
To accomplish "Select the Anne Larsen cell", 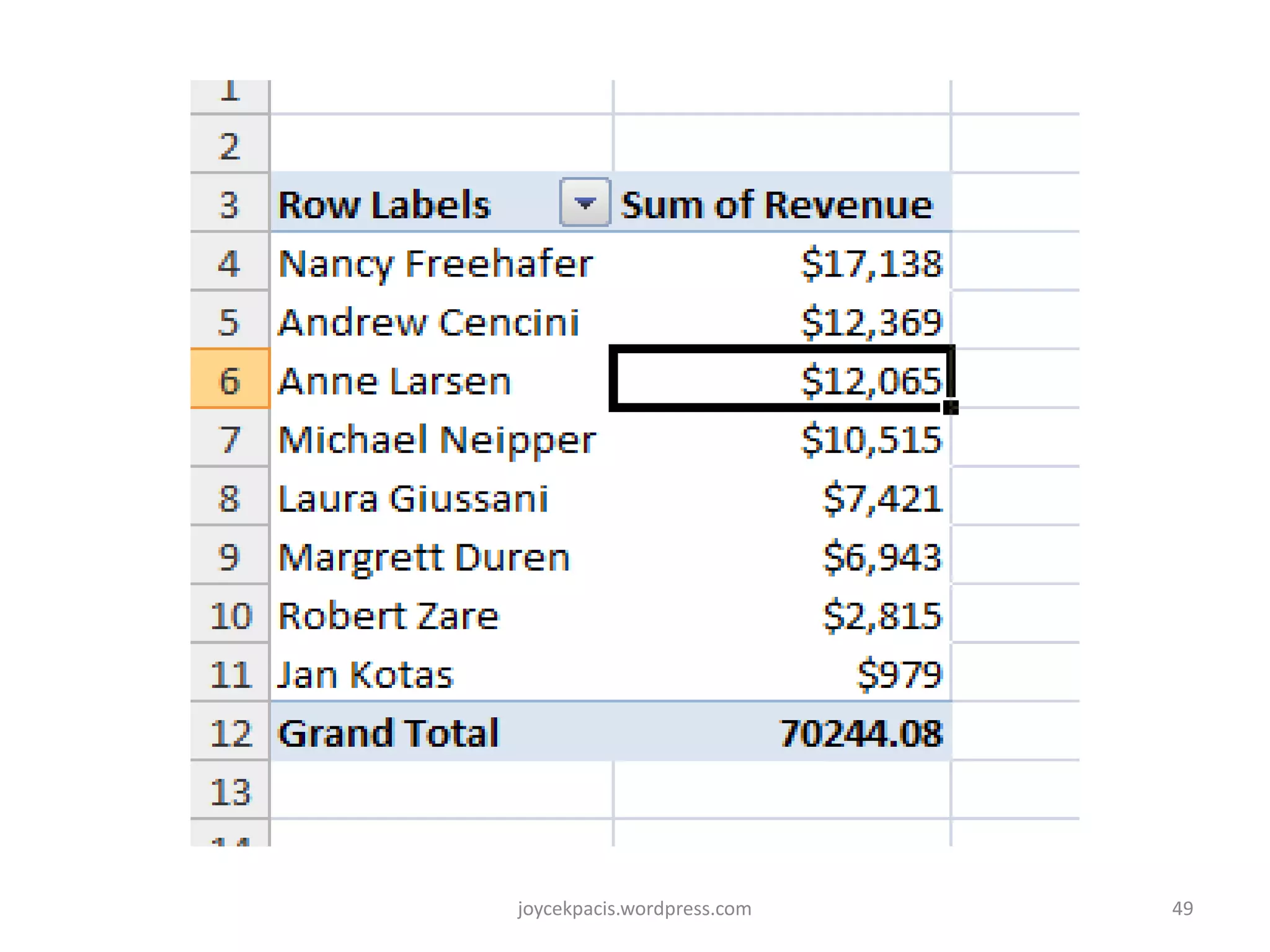I will [395, 381].
